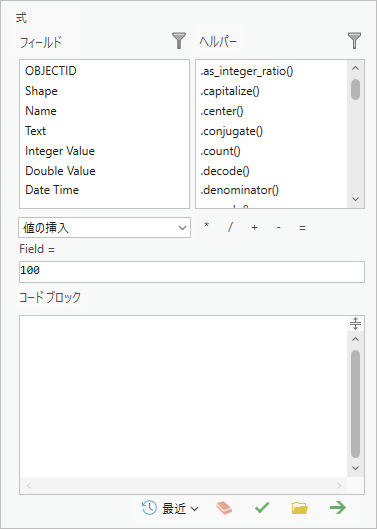Export expression using the green arrow
This screenshot has width=377, height=529.
pos(338,507)
